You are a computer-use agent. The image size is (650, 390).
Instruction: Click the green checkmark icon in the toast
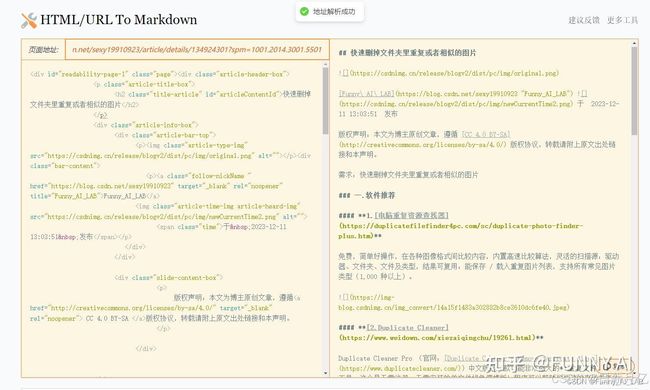click(304, 12)
